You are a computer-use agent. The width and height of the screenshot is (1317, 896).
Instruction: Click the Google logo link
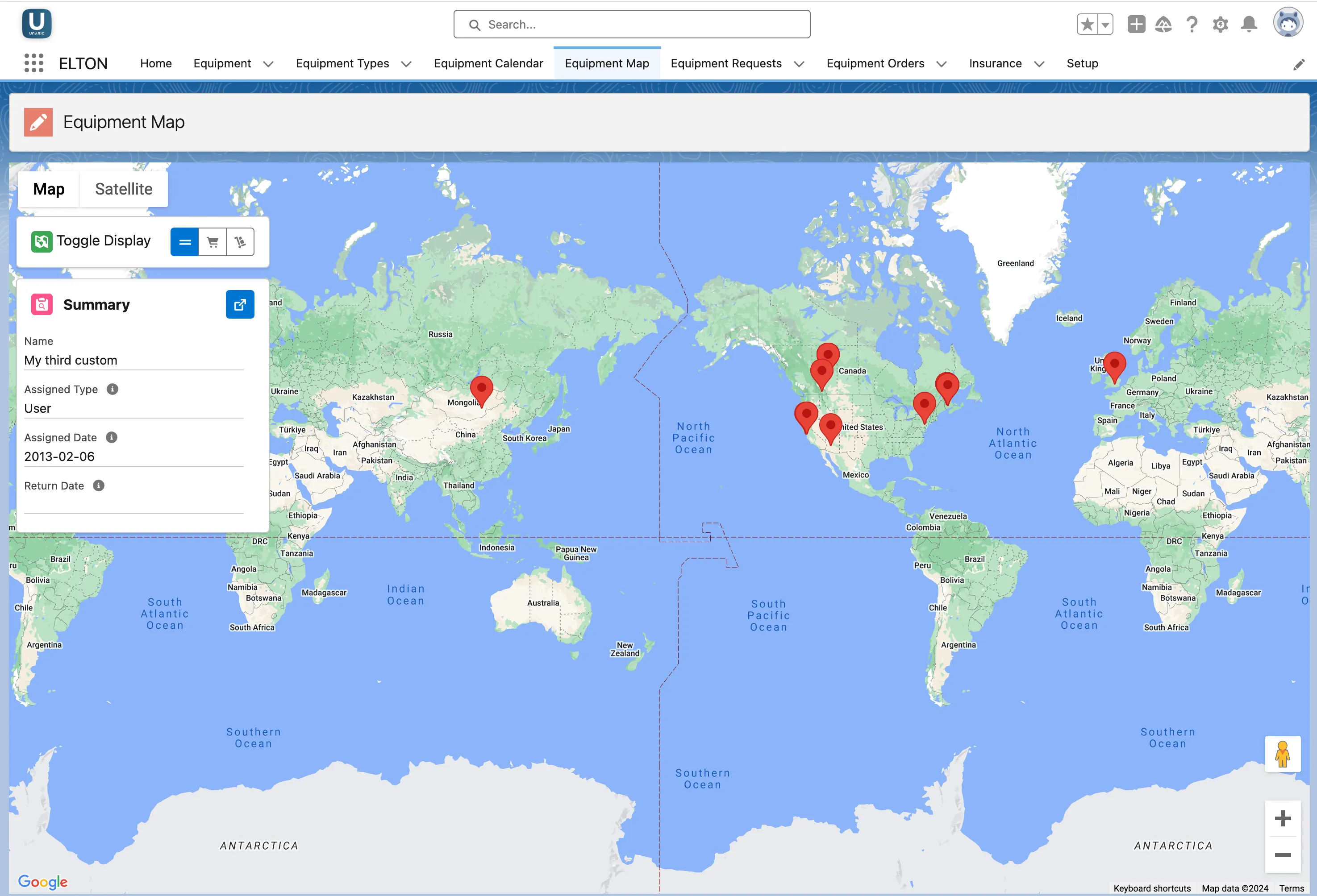pos(42,881)
